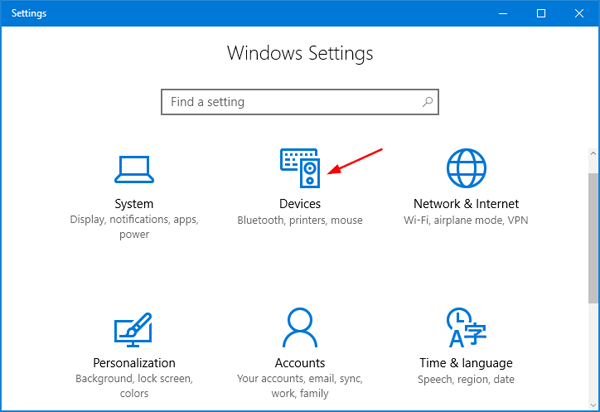Click "Bluetooth, printers, mouse" description

pos(300,220)
